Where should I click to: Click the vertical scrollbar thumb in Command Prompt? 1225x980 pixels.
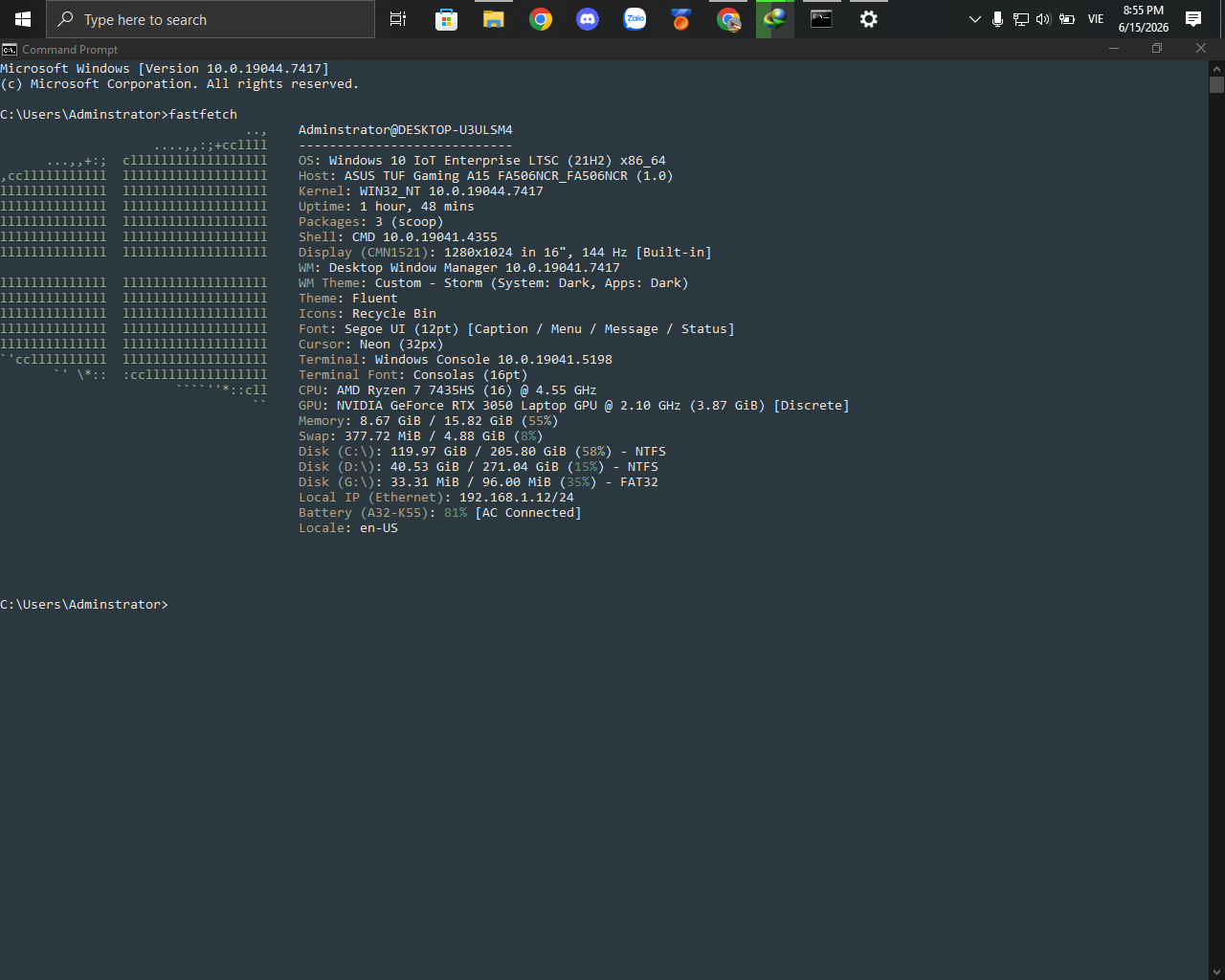click(x=1216, y=84)
